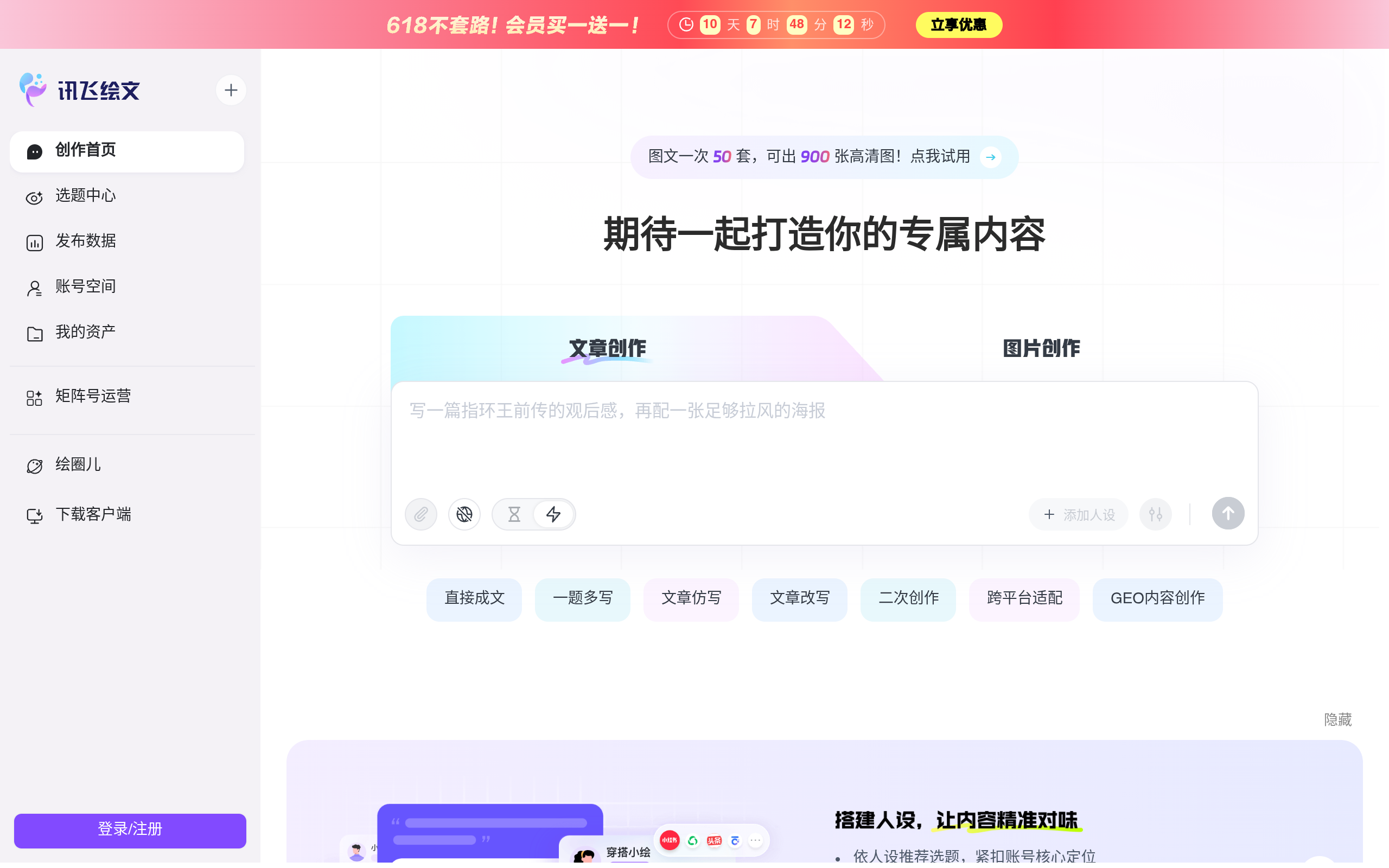
Task: Click the 登录/注册 button
Action: 130,830
